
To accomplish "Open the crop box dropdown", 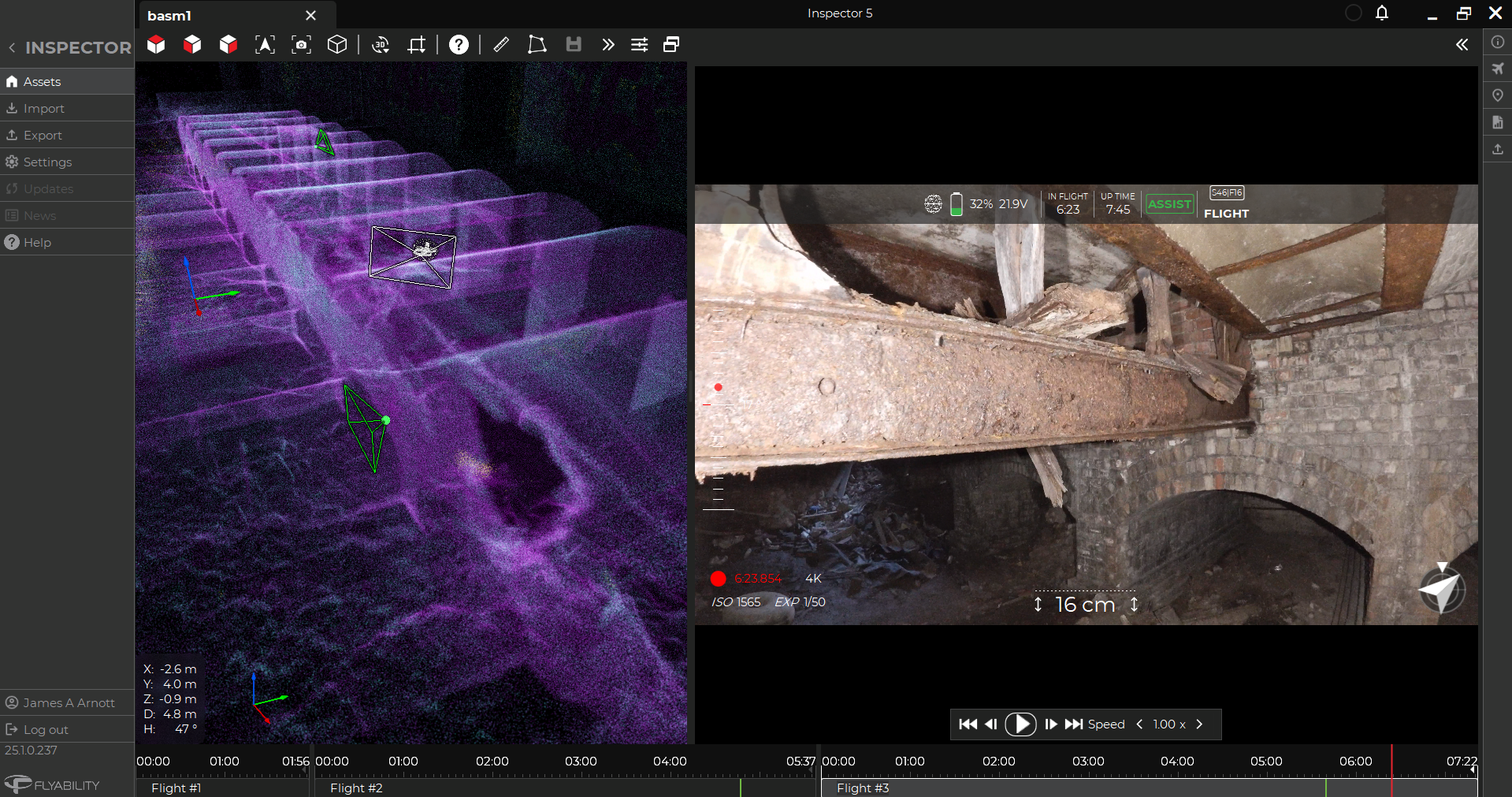I will (416, 45).
